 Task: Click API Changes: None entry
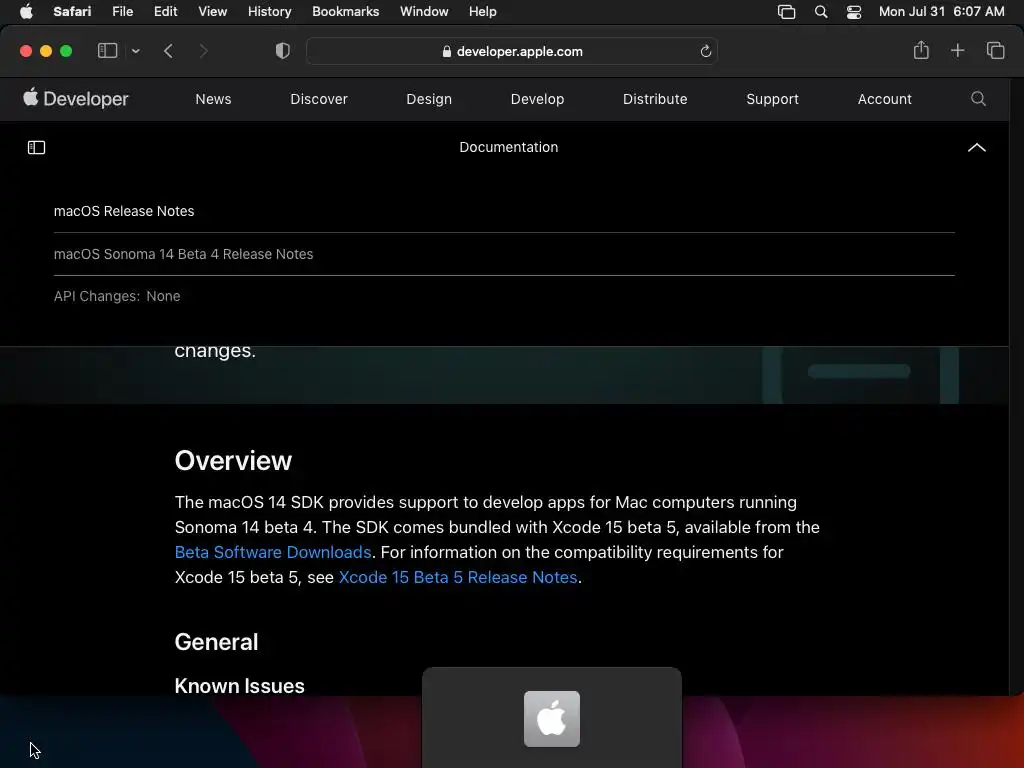click(x=117, y=296)
